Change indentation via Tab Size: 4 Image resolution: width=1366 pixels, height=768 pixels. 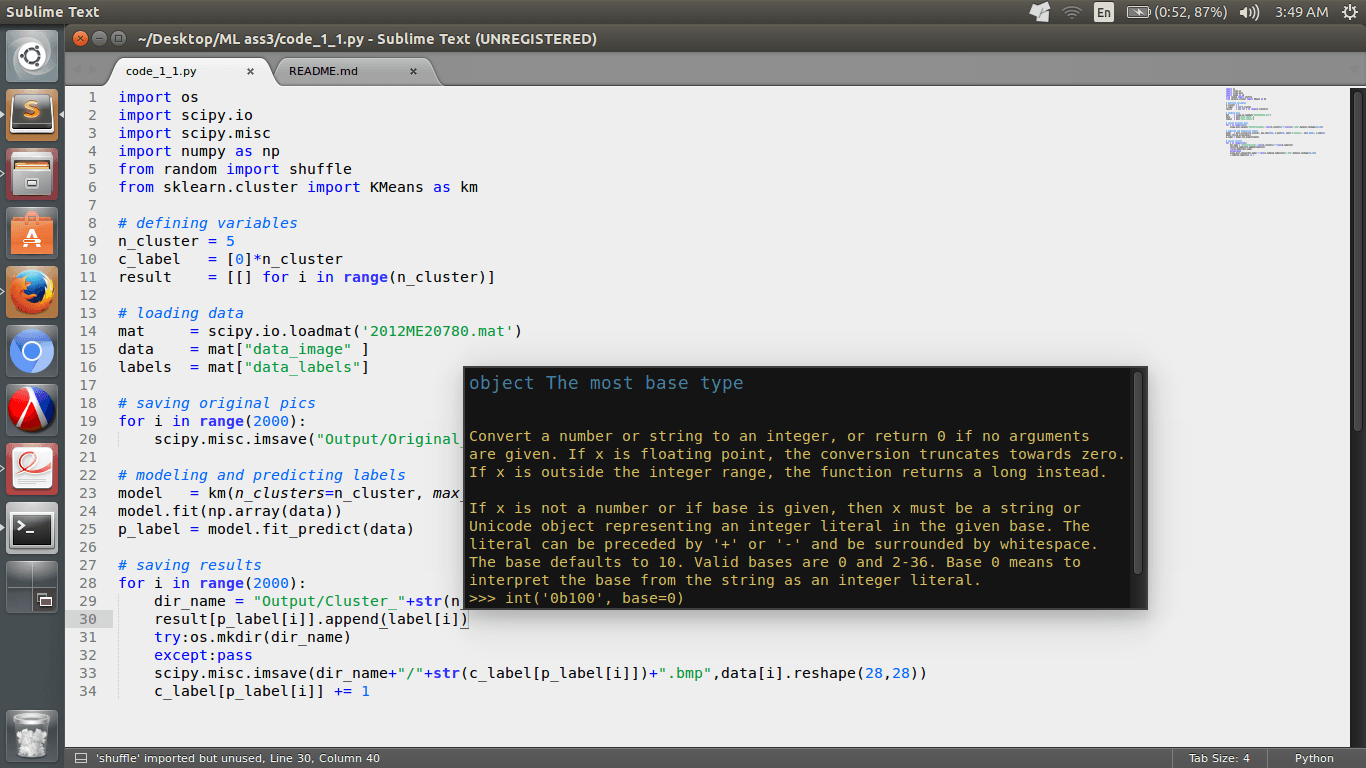(1219, 758)
